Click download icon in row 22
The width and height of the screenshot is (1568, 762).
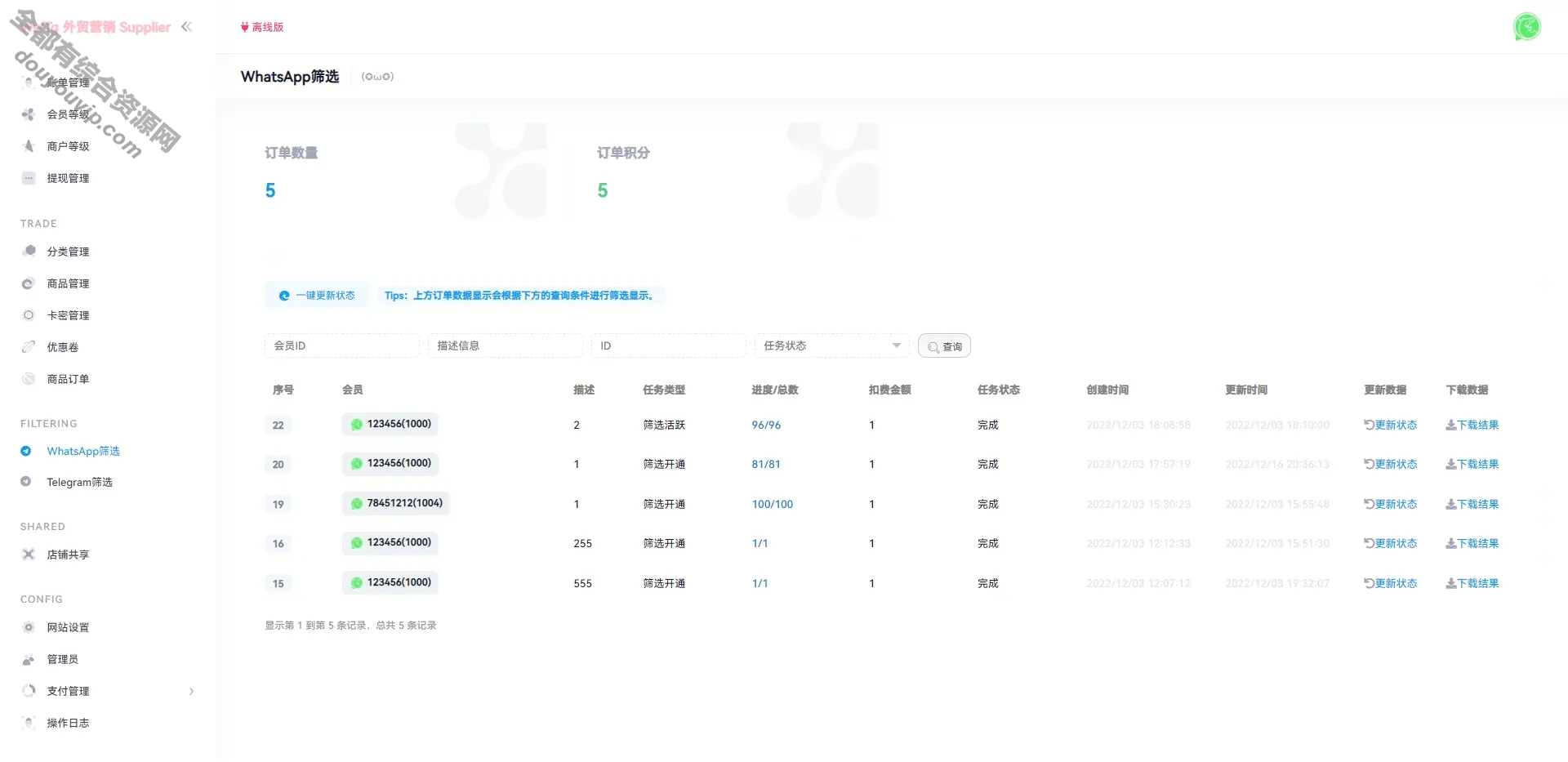point(1451,425)
